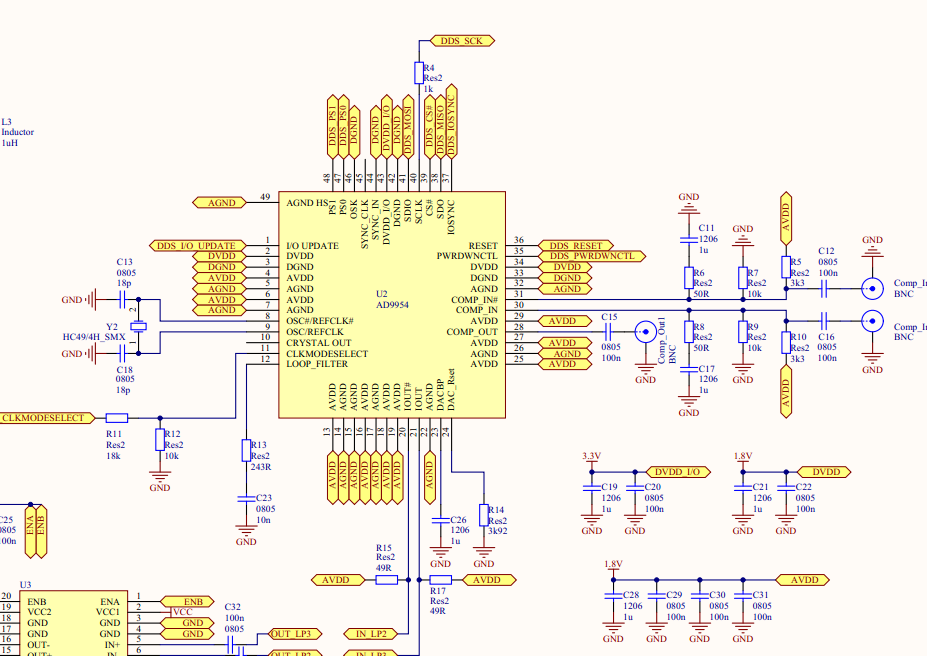
Task: Click resistor R5 3k3 symbol
Action: tap(786, 267)
